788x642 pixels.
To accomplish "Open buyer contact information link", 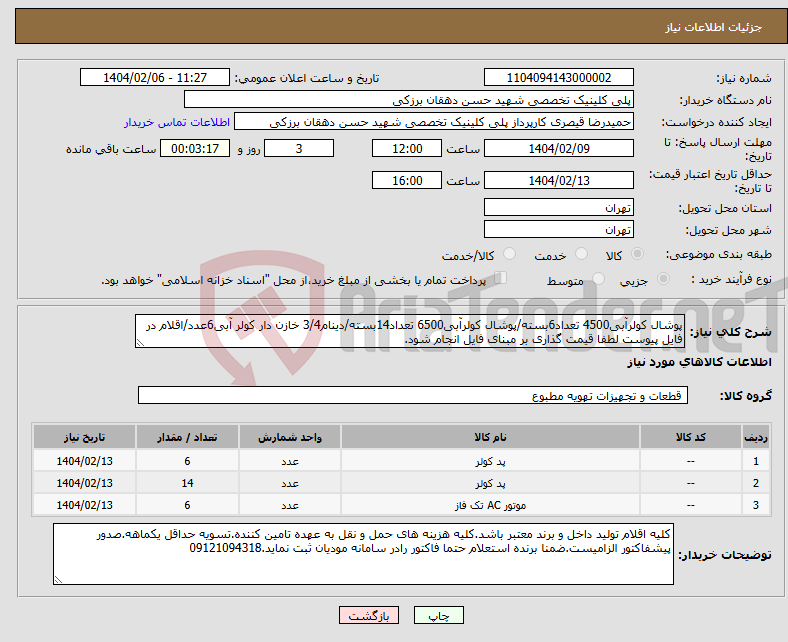I will pyautogui.click(x=177, y=122).
